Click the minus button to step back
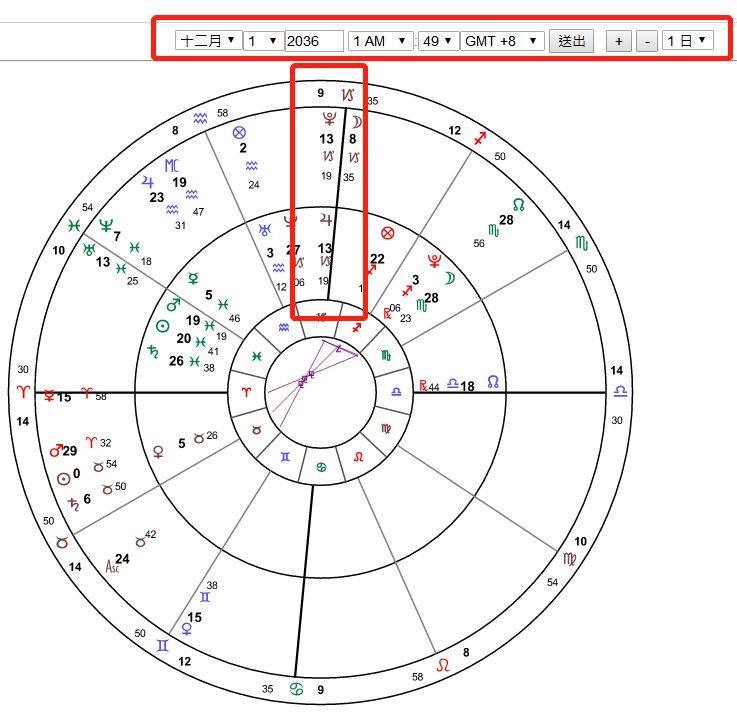737x721 pixels. pos(647,41)
